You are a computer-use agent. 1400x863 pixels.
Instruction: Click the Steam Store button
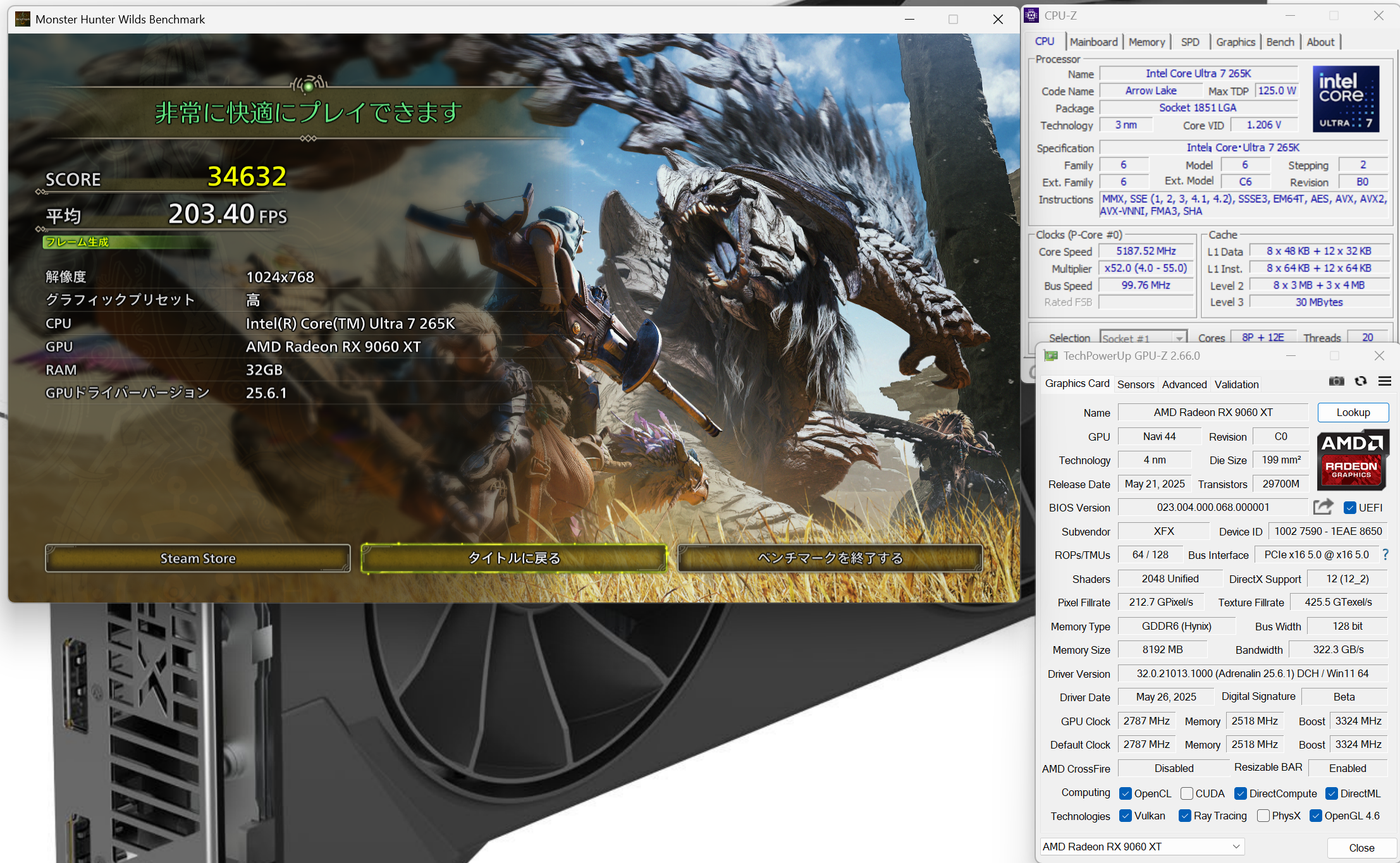click(198, 558)
